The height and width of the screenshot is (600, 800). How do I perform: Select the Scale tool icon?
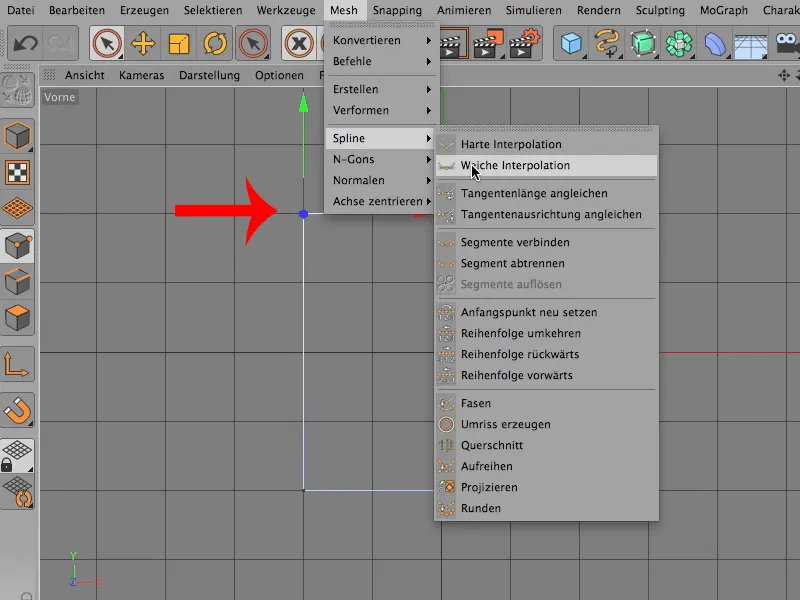179,44
